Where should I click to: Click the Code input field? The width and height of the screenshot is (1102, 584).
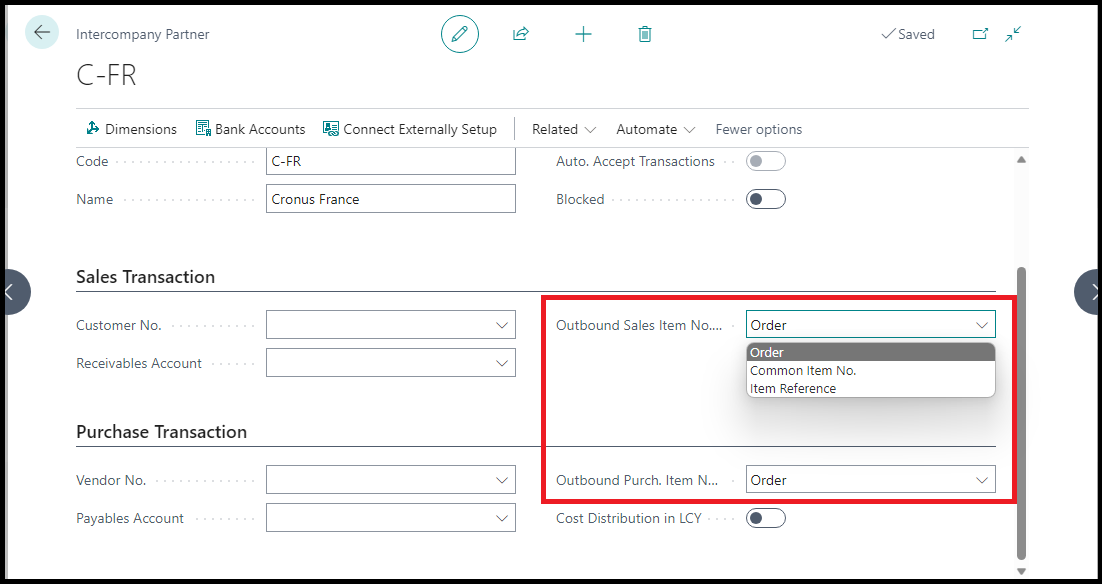(x=391, y=161)
